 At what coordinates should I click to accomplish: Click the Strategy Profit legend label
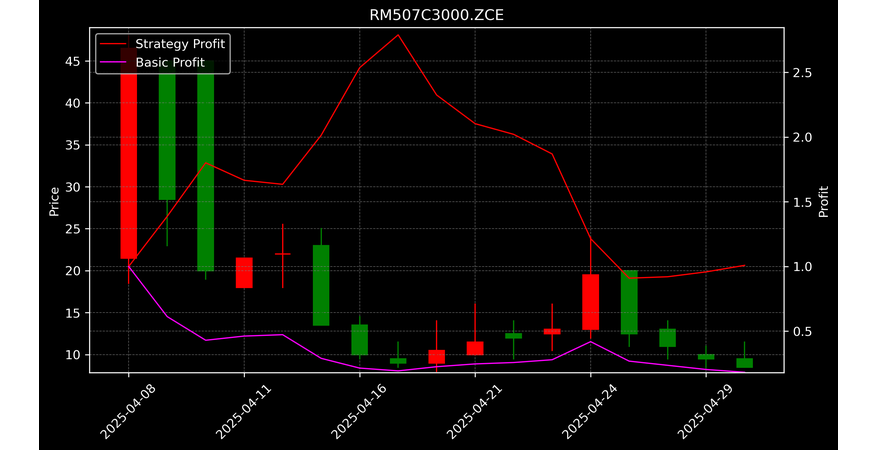180,44
